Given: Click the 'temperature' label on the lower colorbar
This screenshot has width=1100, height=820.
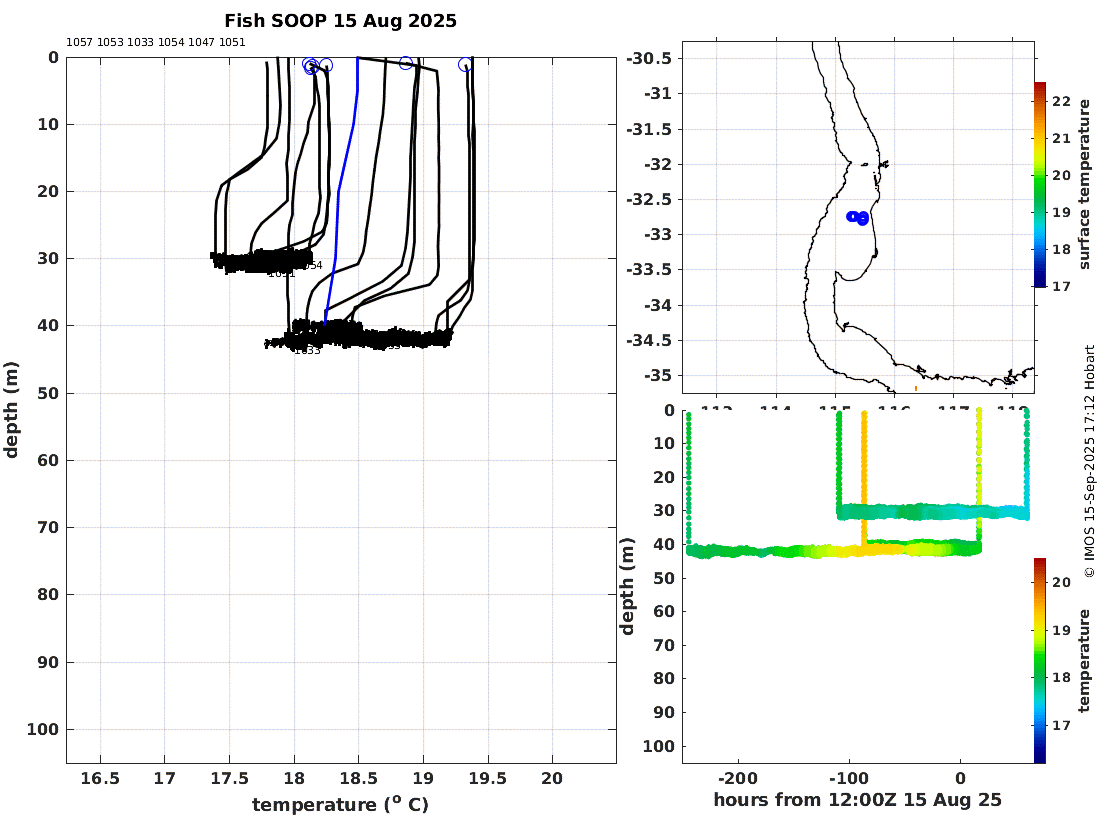Looking at the screenshot, I should coord(1085,661).
